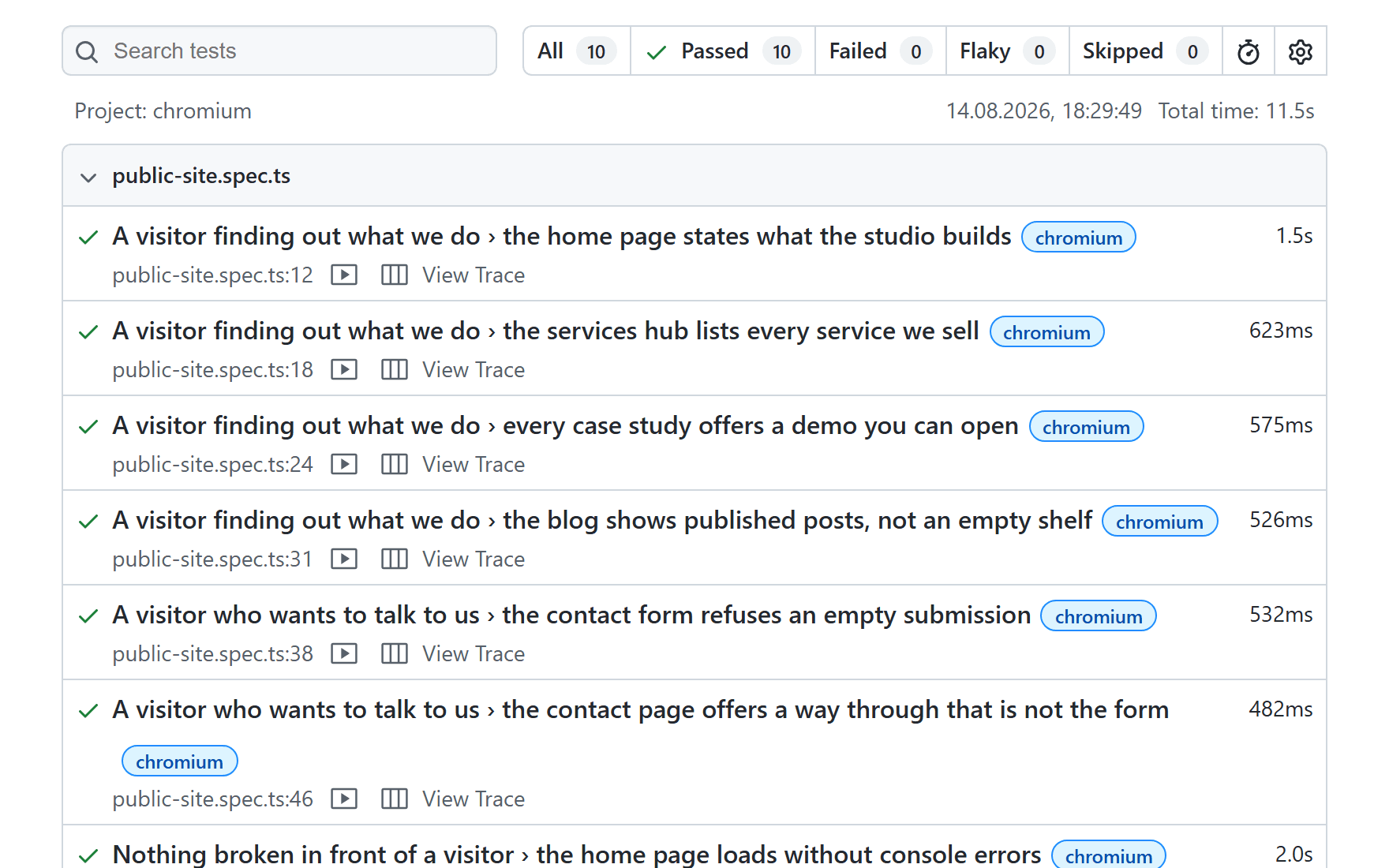Click the search magnifier icon

pyautogui.click(x=87, y=52)
